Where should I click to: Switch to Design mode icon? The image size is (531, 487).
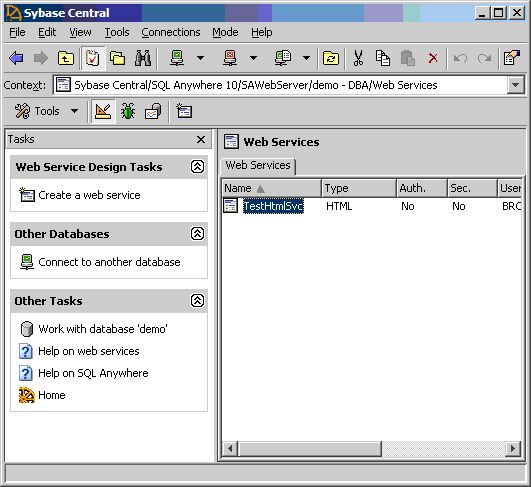[103, 111]
